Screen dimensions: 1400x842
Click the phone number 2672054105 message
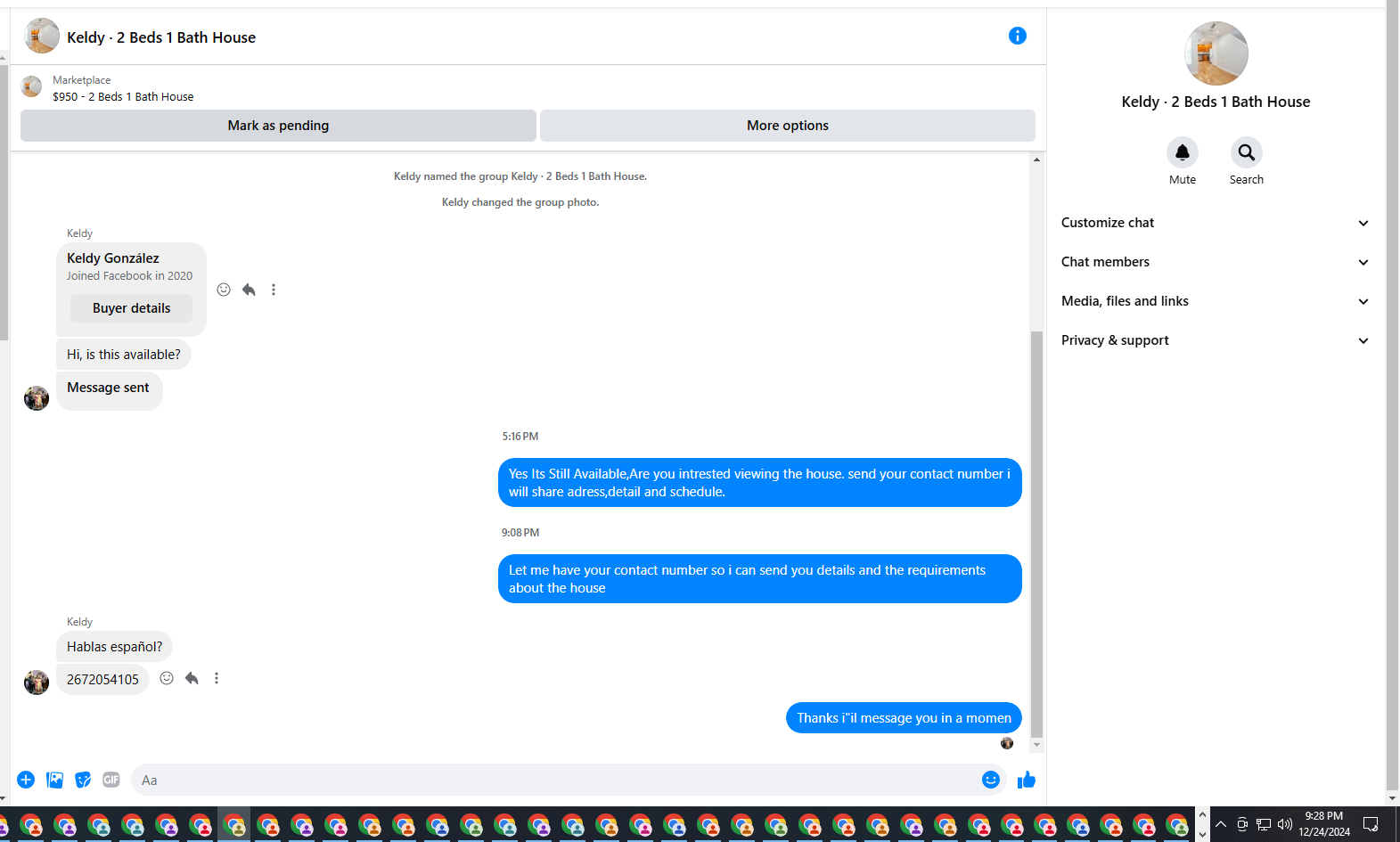pyautogui.click(x=102, y=680)
